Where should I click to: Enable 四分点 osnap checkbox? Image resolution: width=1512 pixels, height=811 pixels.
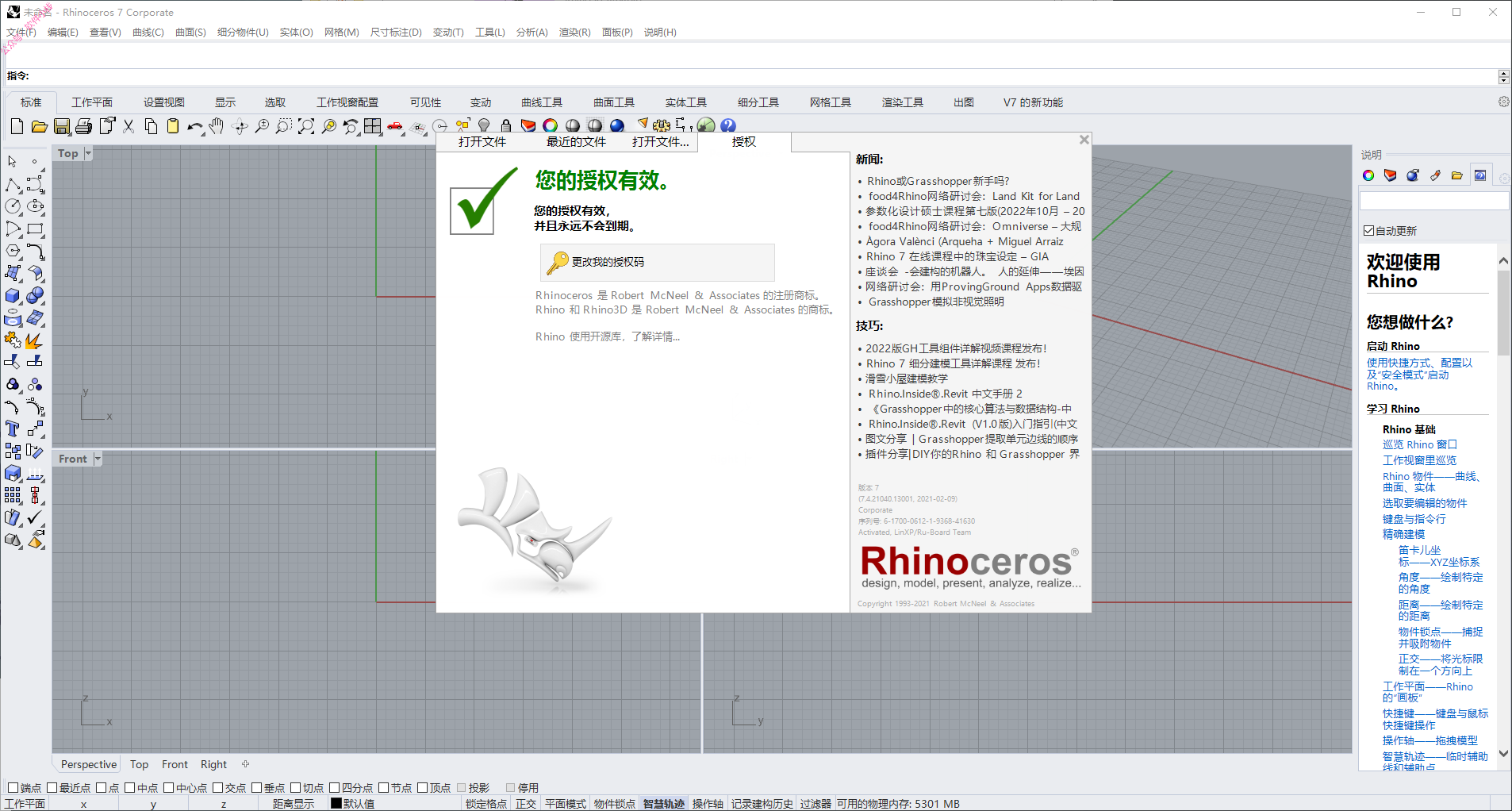335,788
